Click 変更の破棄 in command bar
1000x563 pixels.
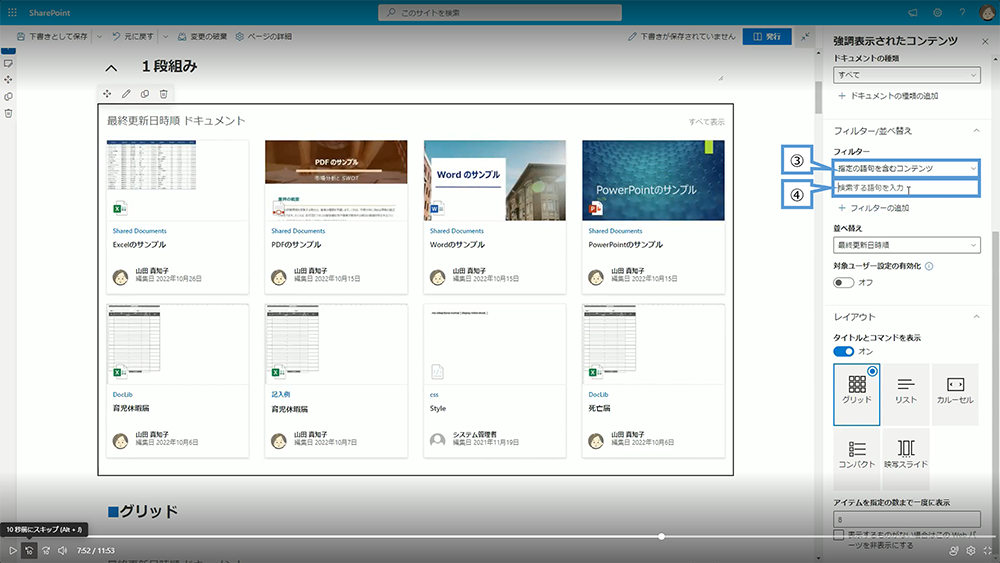pos(202,37)
